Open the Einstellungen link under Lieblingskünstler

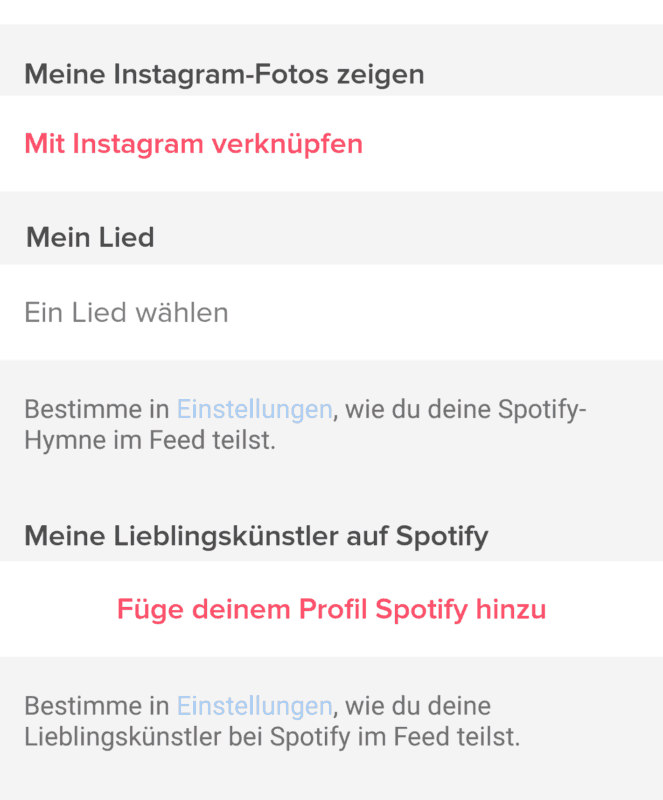coord(254,706)
